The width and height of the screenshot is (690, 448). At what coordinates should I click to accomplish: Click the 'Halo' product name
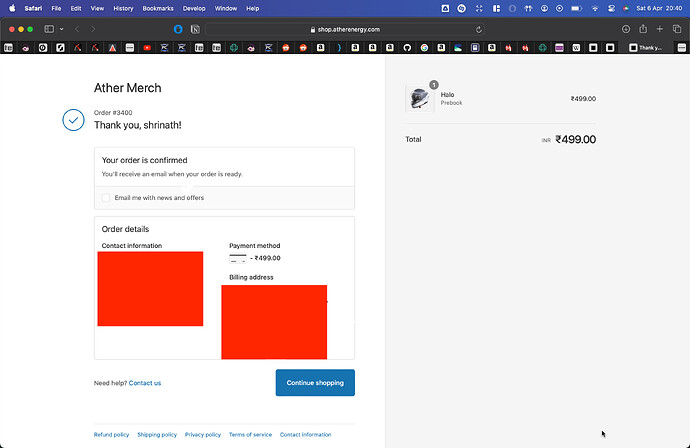[x=448, y=95]
